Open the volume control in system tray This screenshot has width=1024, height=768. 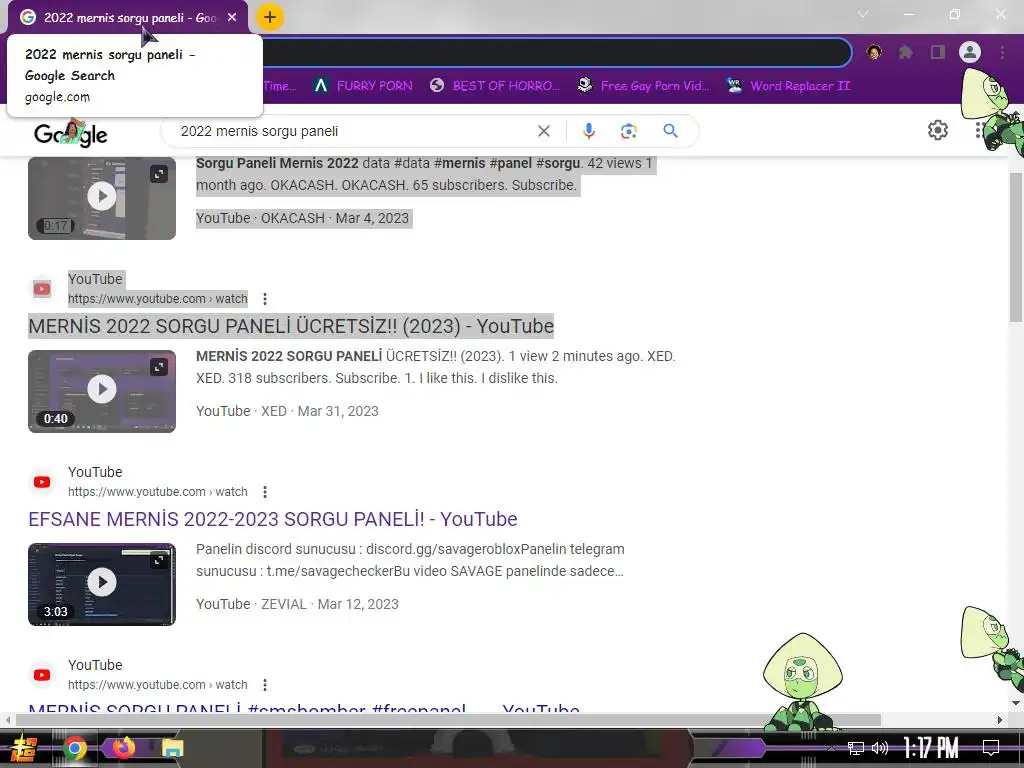point(880,748)
